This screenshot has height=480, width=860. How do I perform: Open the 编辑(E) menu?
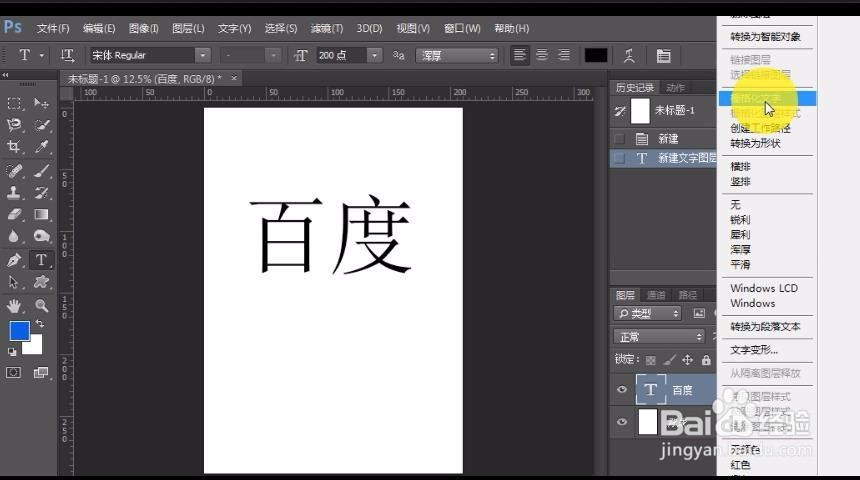(99, 29)
